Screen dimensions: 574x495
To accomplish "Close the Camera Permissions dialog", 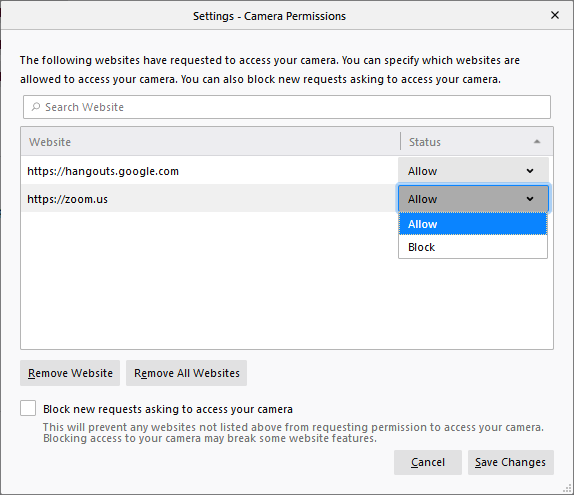I will coord(555,15).
